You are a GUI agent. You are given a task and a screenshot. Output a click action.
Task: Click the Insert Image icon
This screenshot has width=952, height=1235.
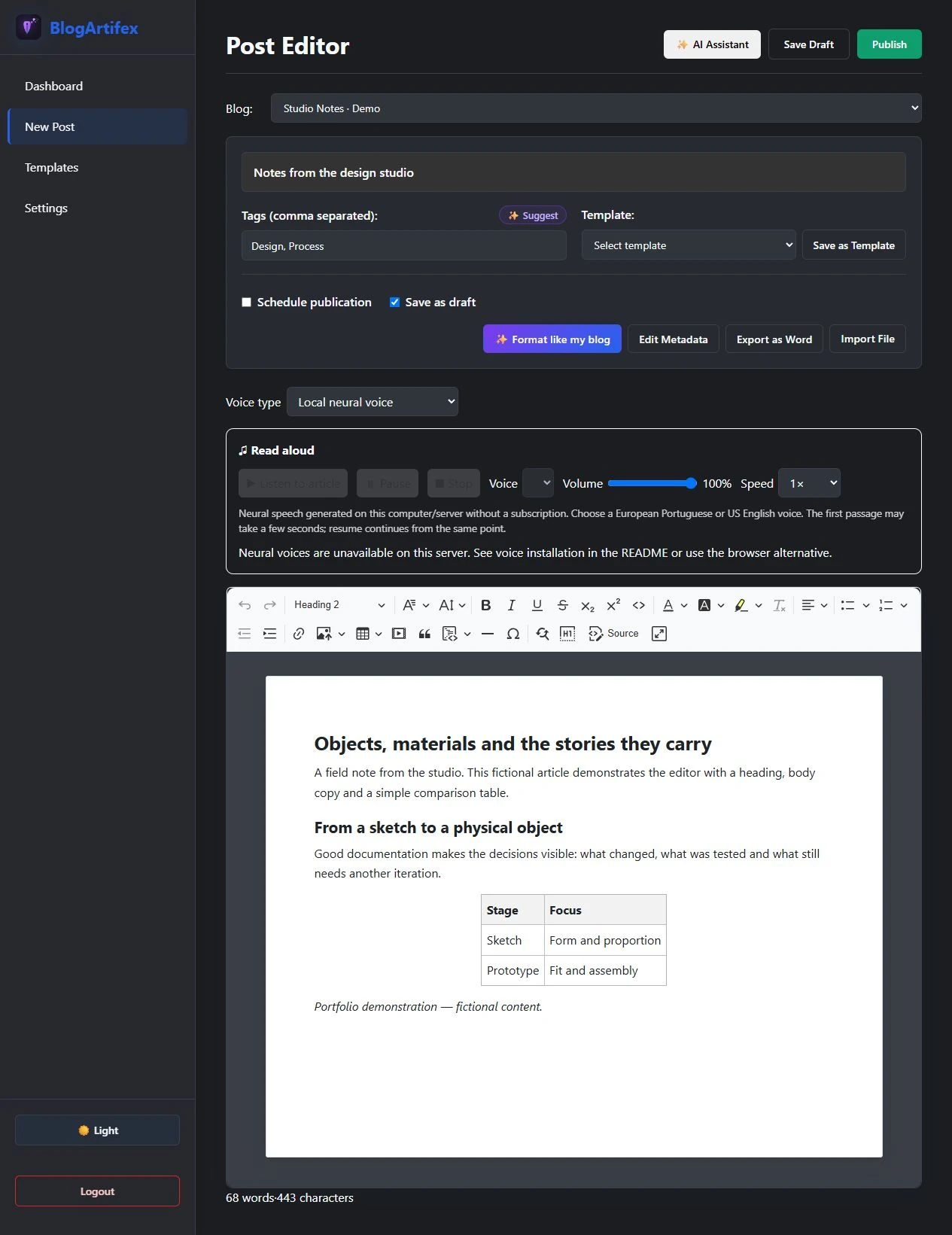324,634
